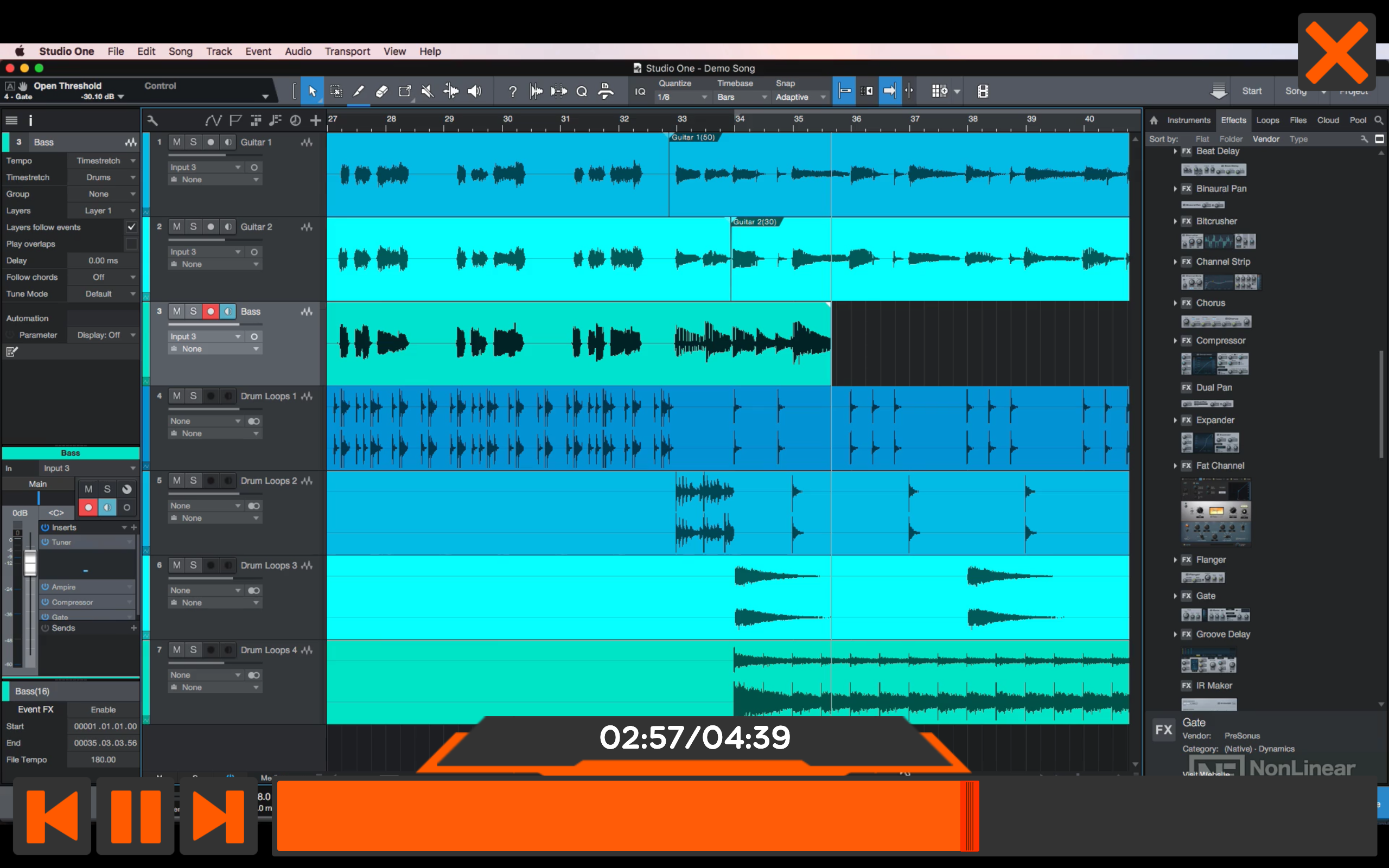This screenshot has width=1389, height=868.
Task: Click the Gate effect in browser list
Action: [x=1205, y=596]
